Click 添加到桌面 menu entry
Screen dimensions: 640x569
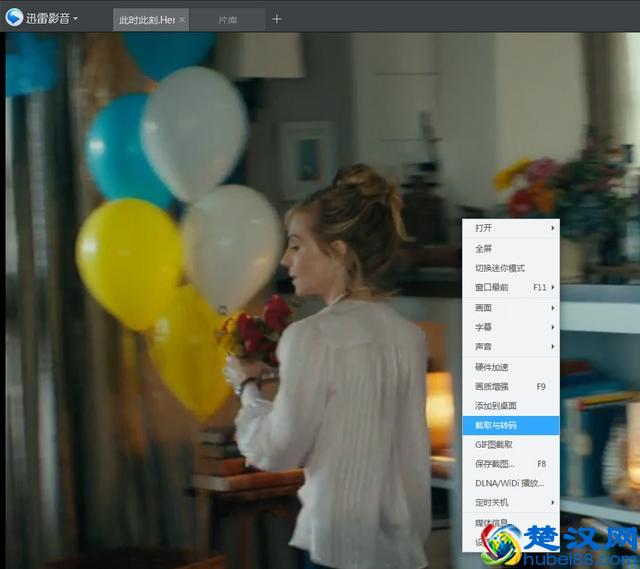[x=510, y=405]
